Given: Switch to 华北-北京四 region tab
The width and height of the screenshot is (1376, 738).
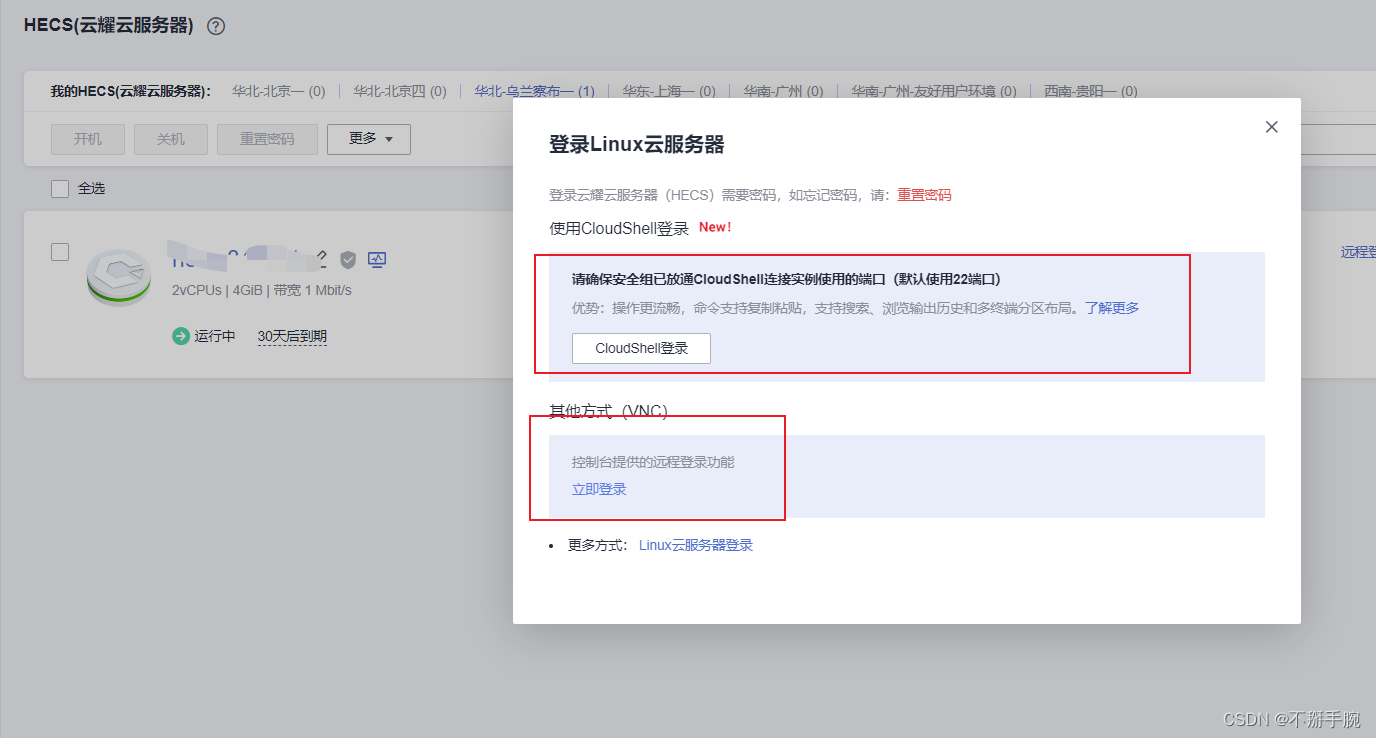Looking at the screenshot, I should [x=400, y=91].
